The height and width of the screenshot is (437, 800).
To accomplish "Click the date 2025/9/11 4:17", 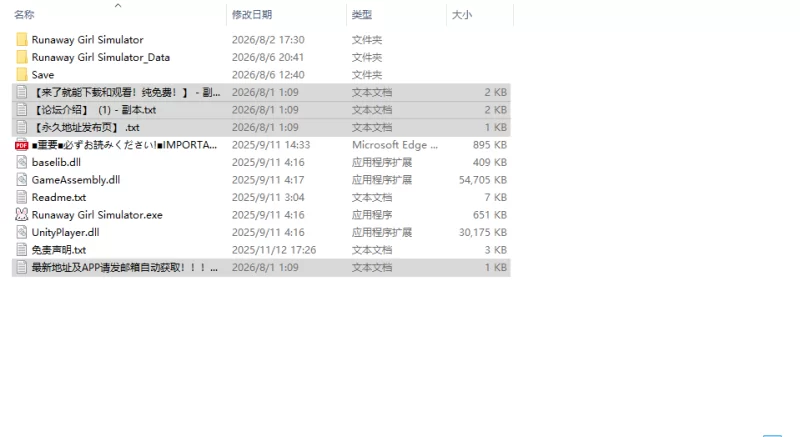I will (x=268, y=180).
